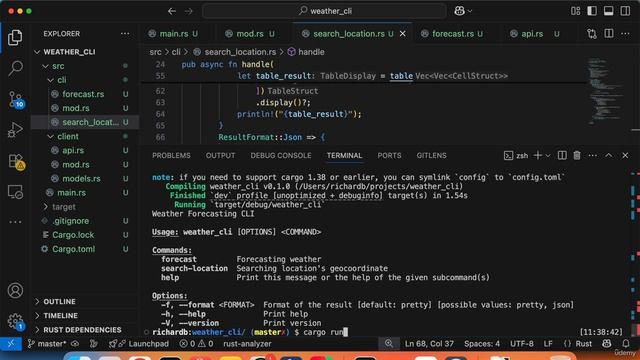Open Cargo.toml in the file tree

pyautogui.click(x=73, y=249)
